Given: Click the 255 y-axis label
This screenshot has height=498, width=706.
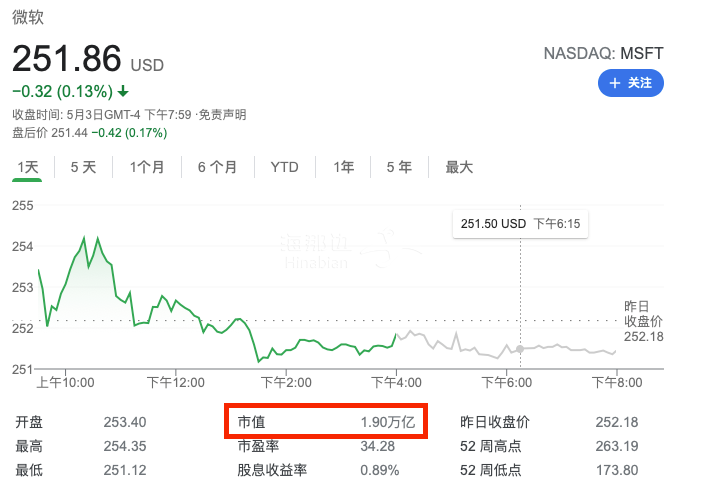Looking at the screenshot, I should tap(23, 206).
